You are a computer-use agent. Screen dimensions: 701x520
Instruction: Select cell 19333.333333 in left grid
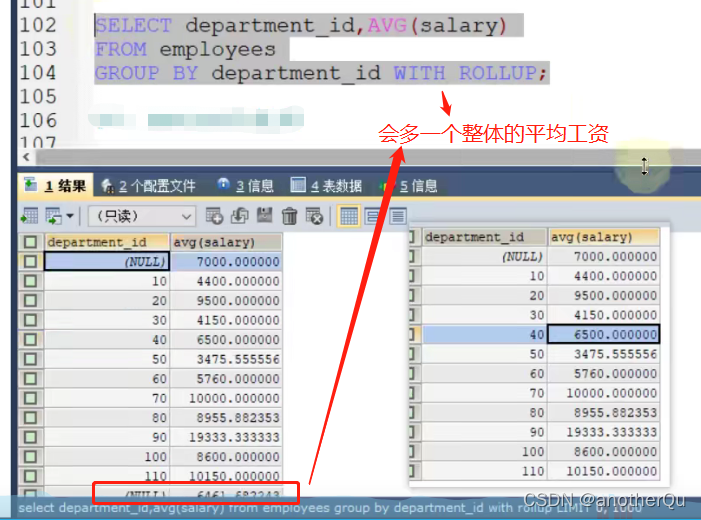tap(226, 437)
